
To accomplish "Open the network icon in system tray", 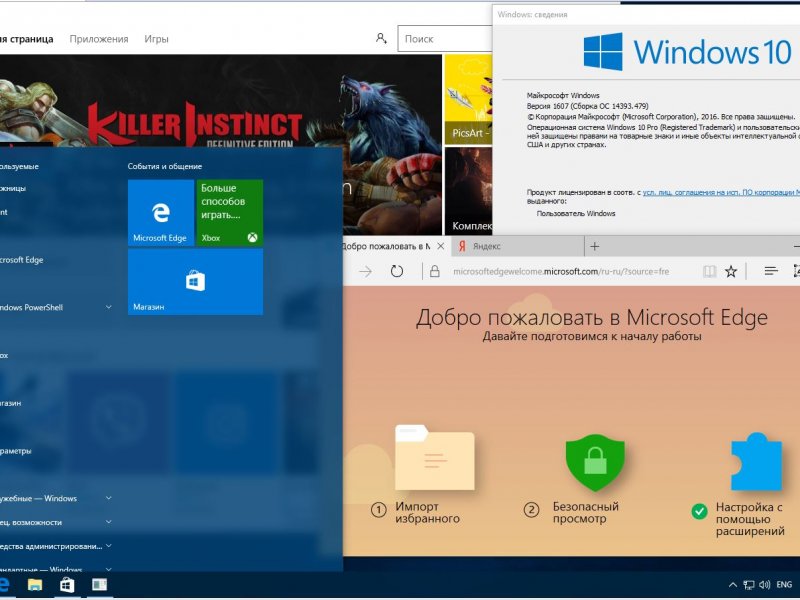I will 748,585.
